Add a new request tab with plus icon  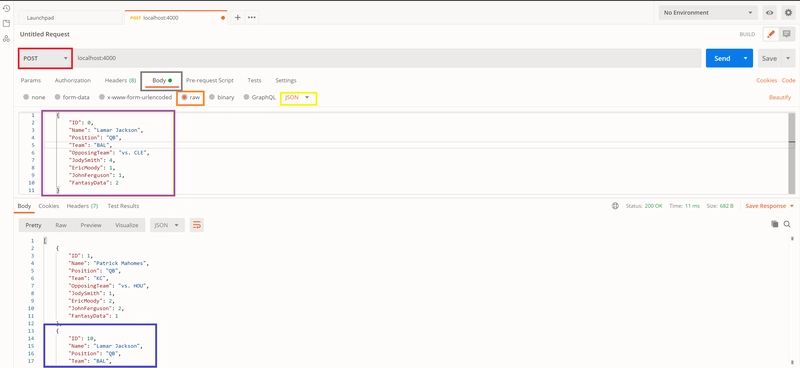tap(237, 17)
